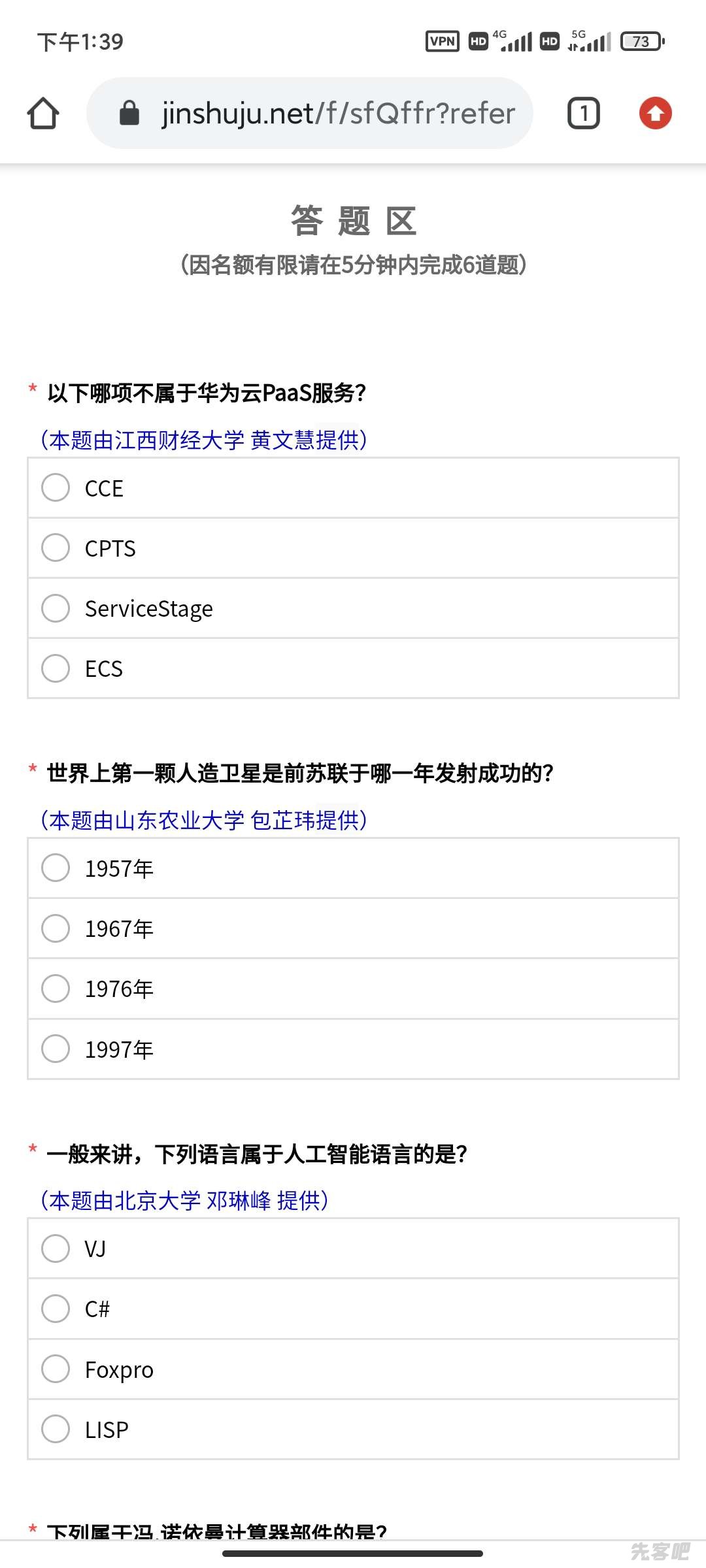Pick the 1997年 option

pos(56,1049)
